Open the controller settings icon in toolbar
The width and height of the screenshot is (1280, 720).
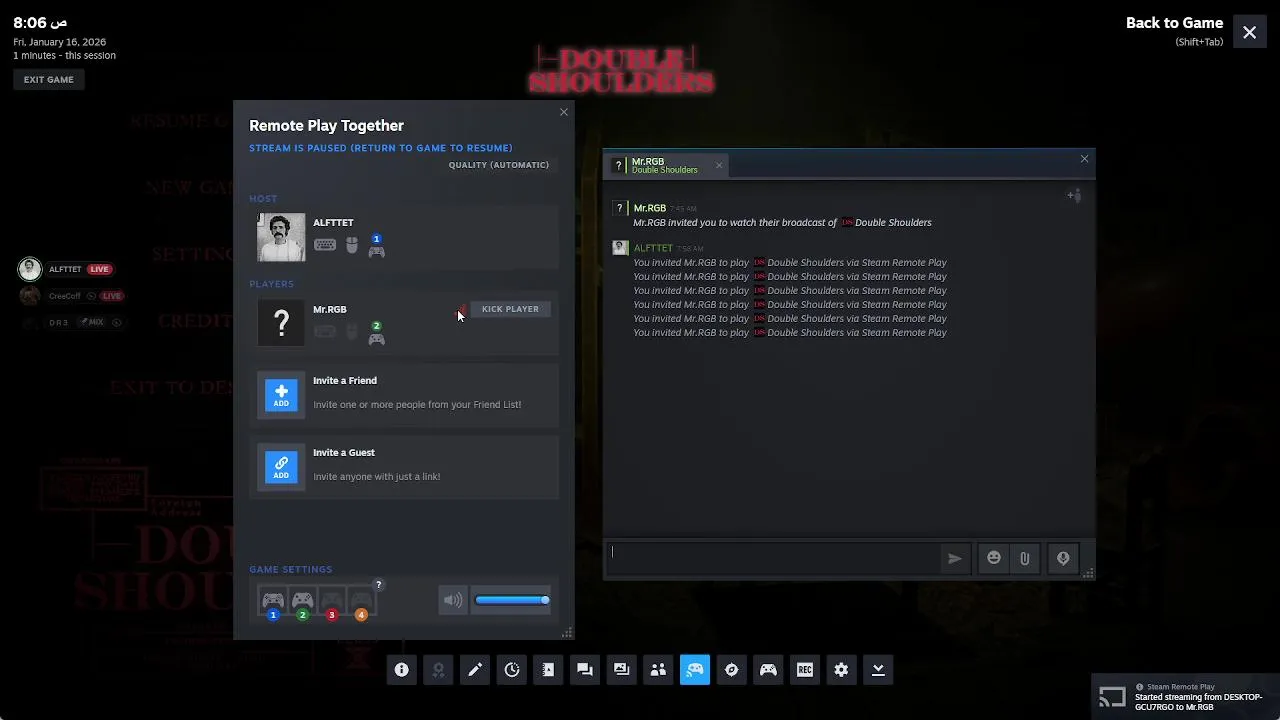[x=768, y=670]
